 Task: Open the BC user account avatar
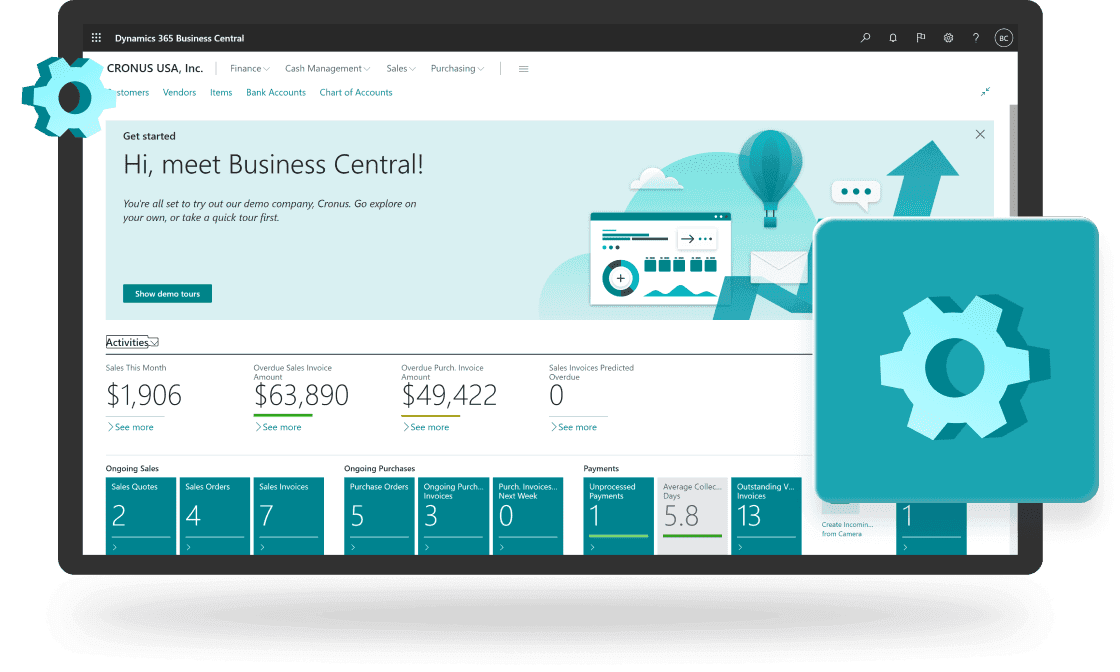pyautogui.click(x=1003, y=38)
